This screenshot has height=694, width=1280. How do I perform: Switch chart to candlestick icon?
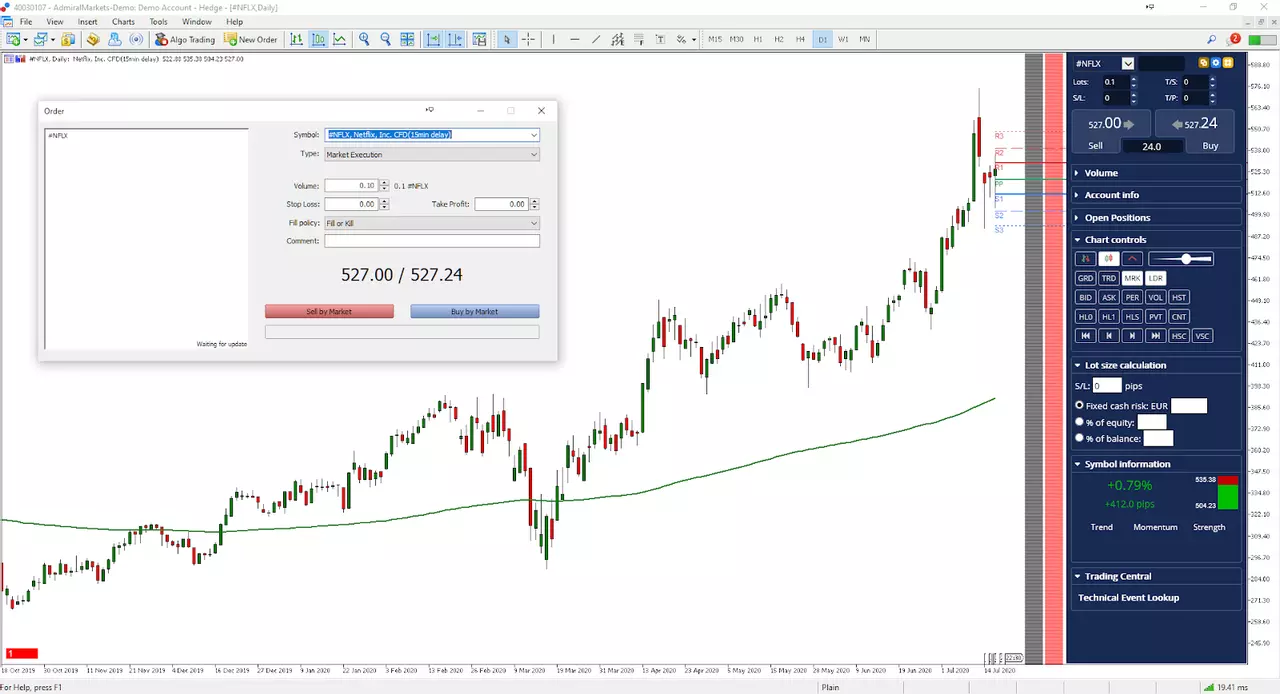[x=318, y=40]
